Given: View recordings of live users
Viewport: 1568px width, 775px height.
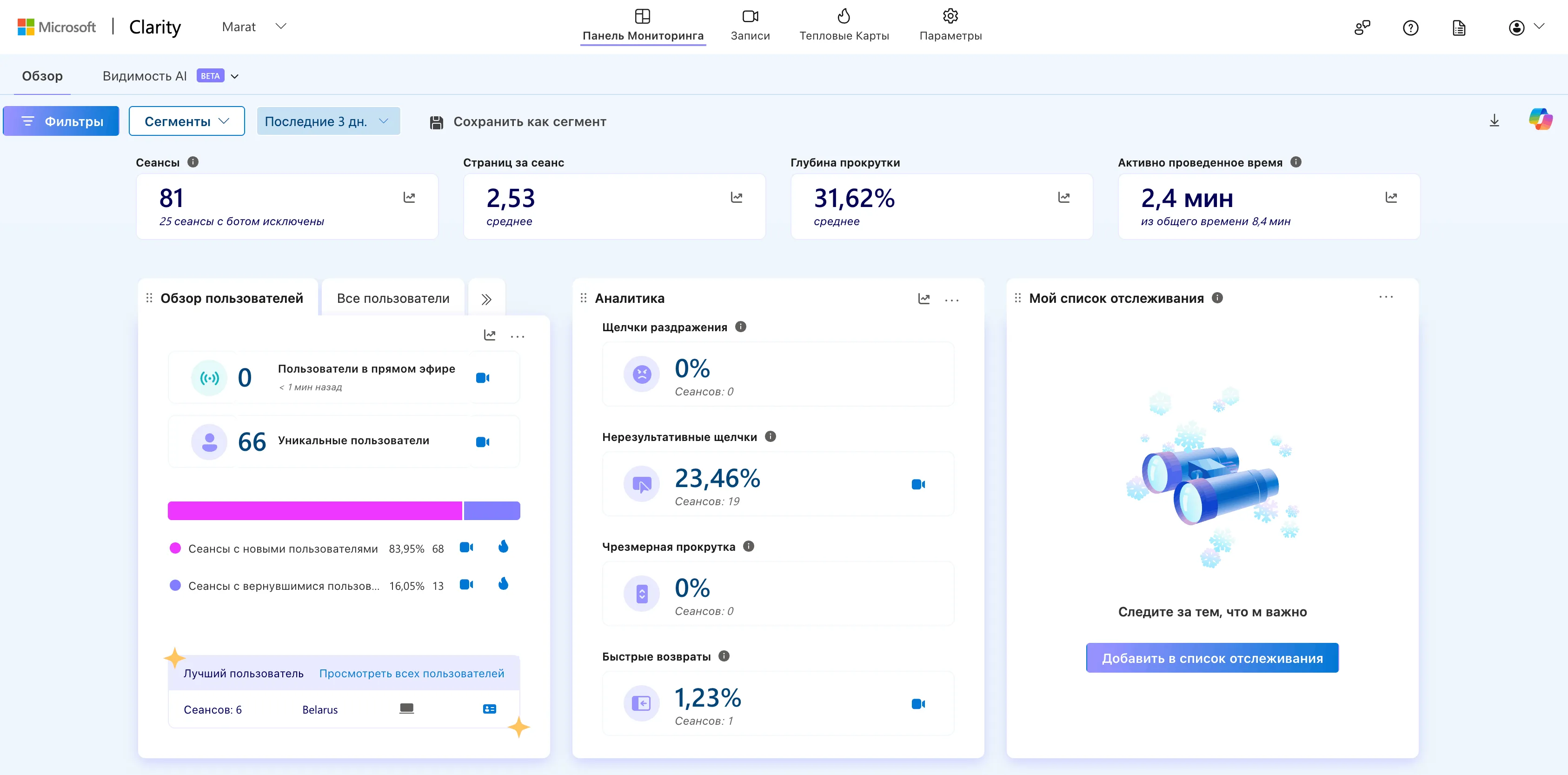Looking at the screenshot, I should click(483, 378).
